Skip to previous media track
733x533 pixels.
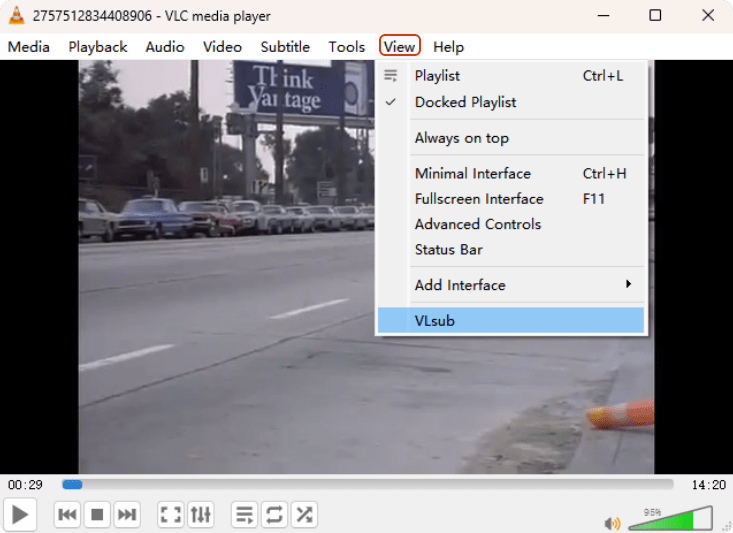point(67,515)
